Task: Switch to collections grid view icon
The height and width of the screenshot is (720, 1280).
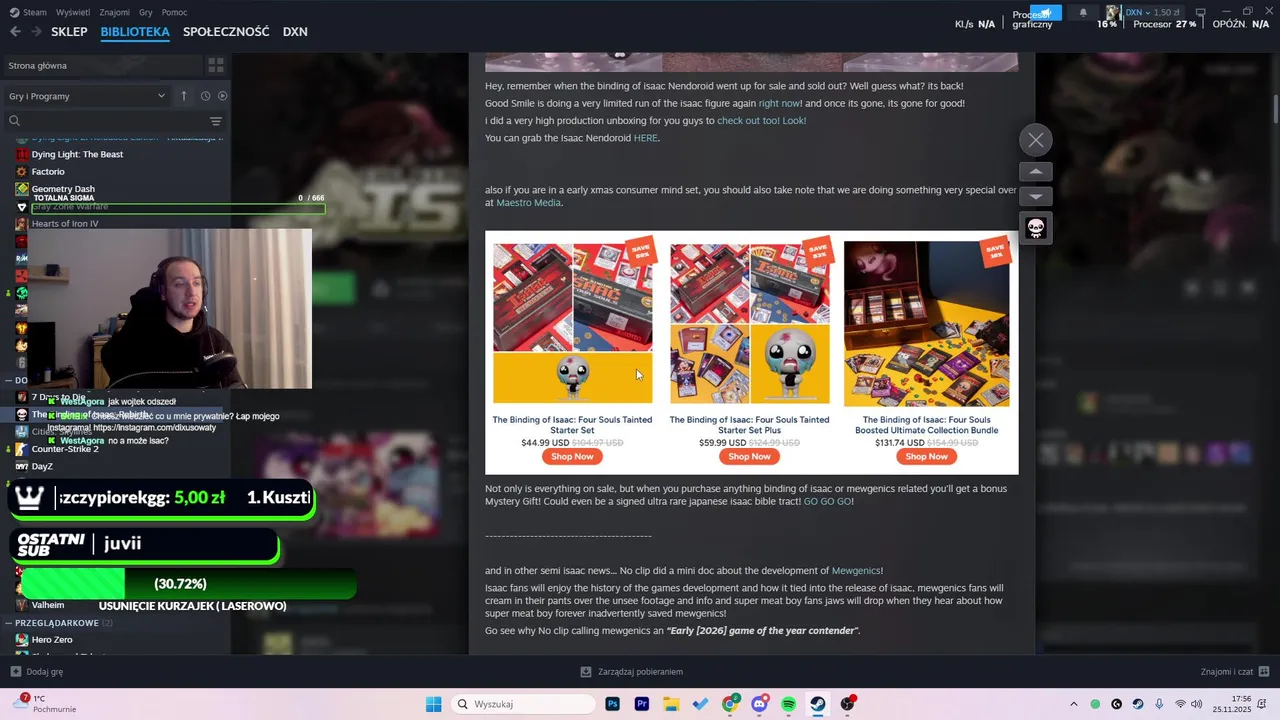Action: click(x=215, y=66)
